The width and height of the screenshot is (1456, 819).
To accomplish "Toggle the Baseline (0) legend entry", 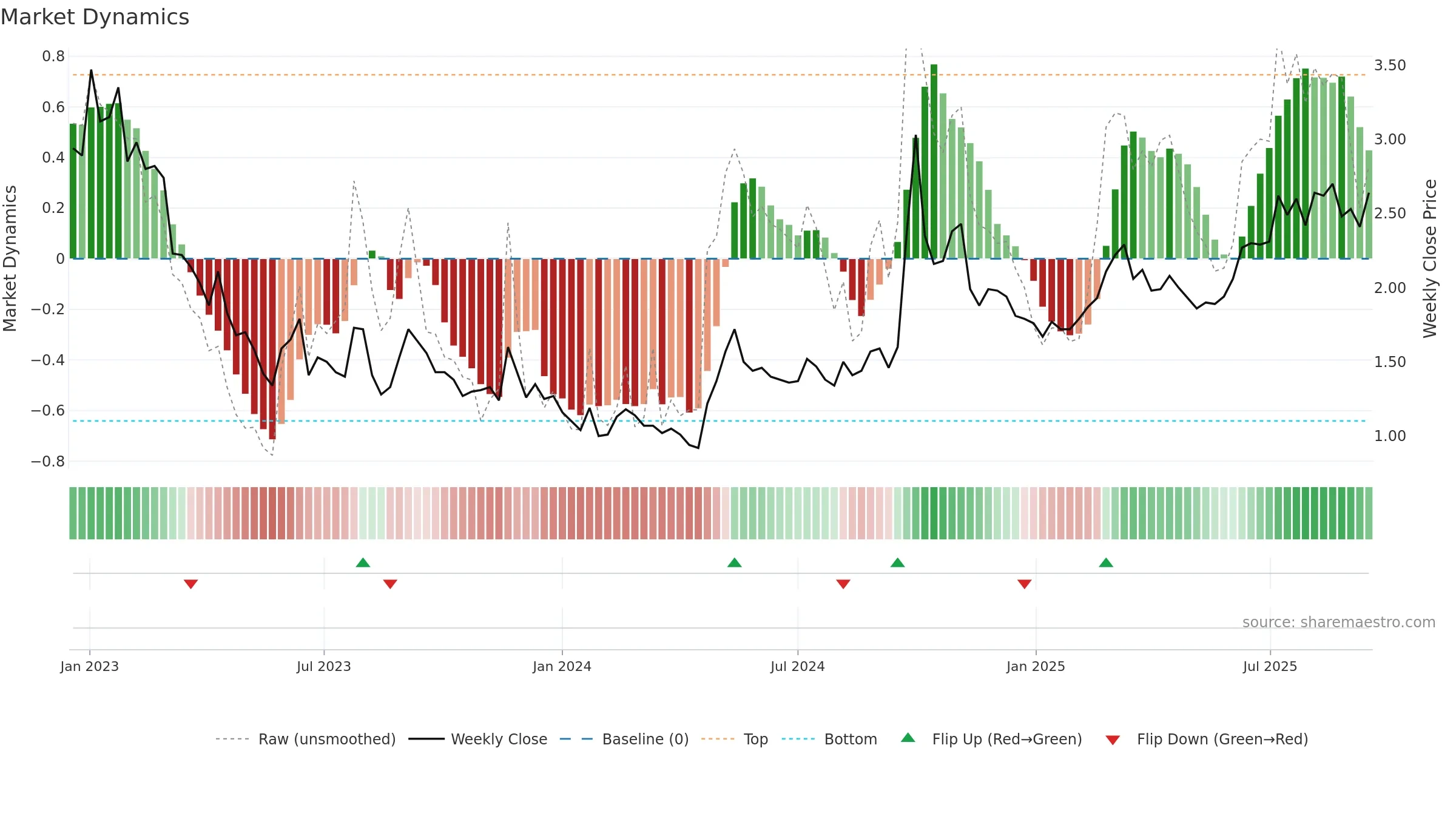I will click(x=624, y=739).
